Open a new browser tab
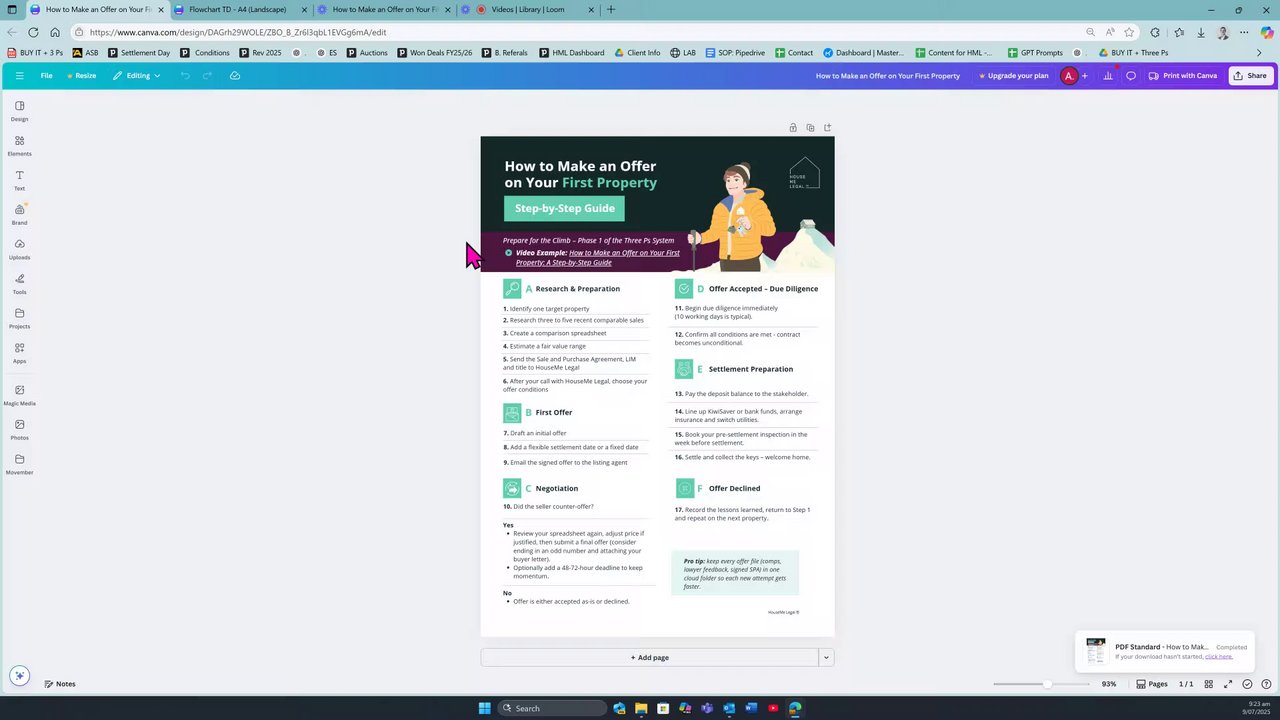Screen dimensions: 1280x720 pos(611,10)
